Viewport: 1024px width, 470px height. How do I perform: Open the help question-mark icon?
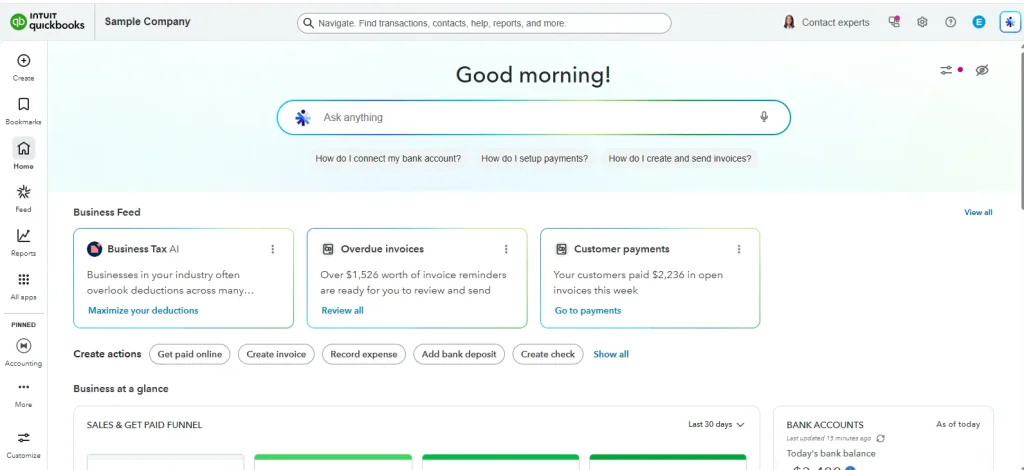tap(950, 22)
